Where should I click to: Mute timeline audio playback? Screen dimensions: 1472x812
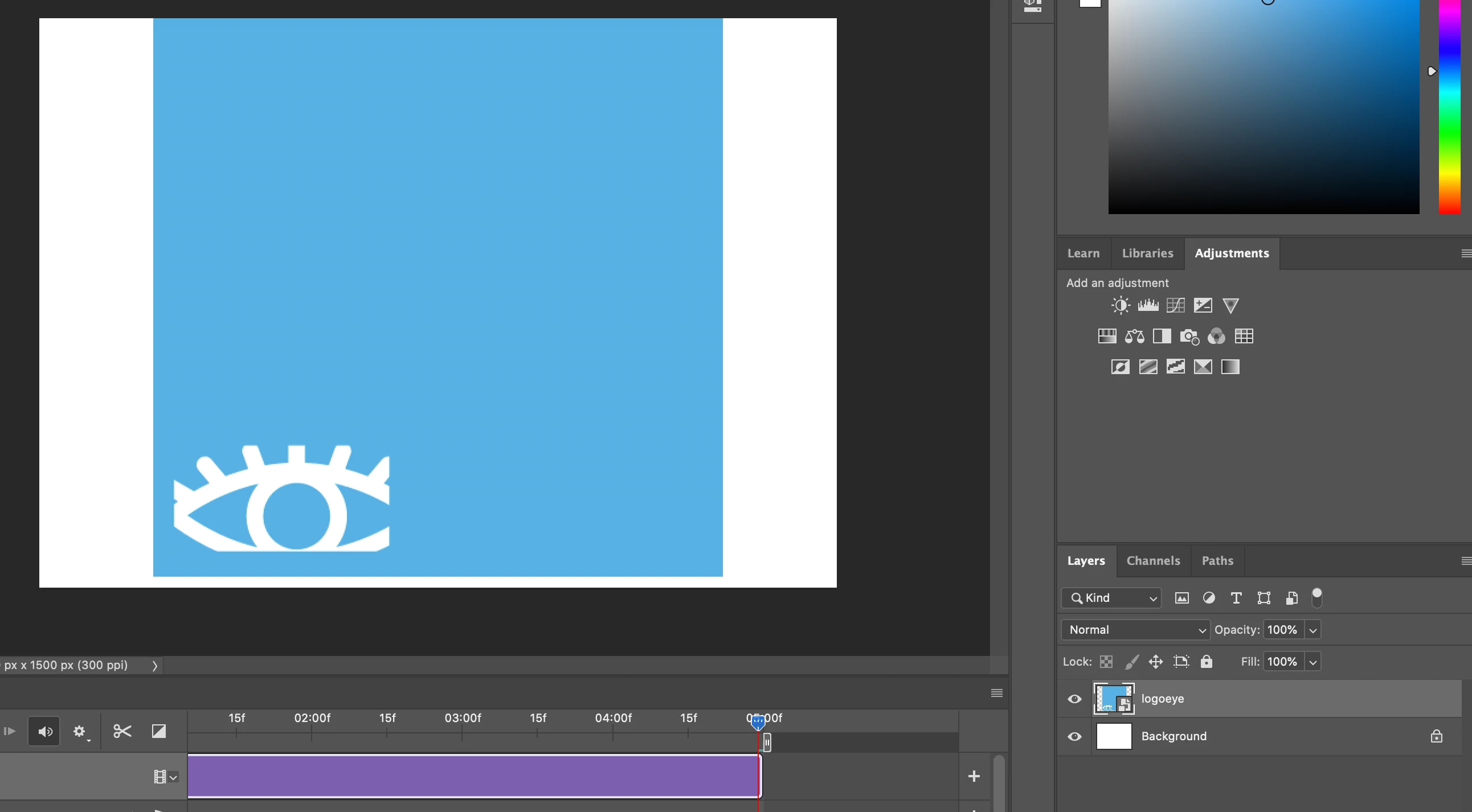[x=44, y=732]
